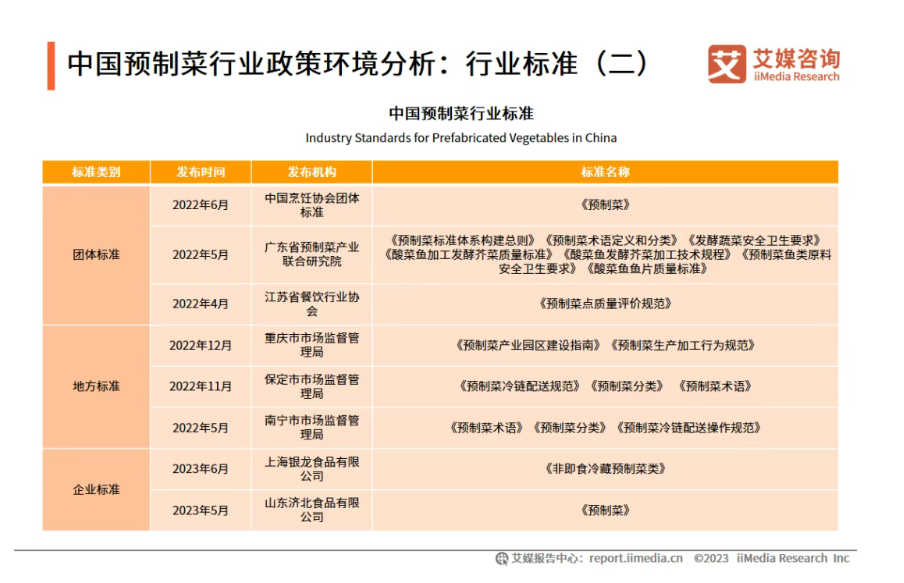904x583 pixels.
Task: Select the 2022年12月 date cell
Action: click(x=201, y=345)
